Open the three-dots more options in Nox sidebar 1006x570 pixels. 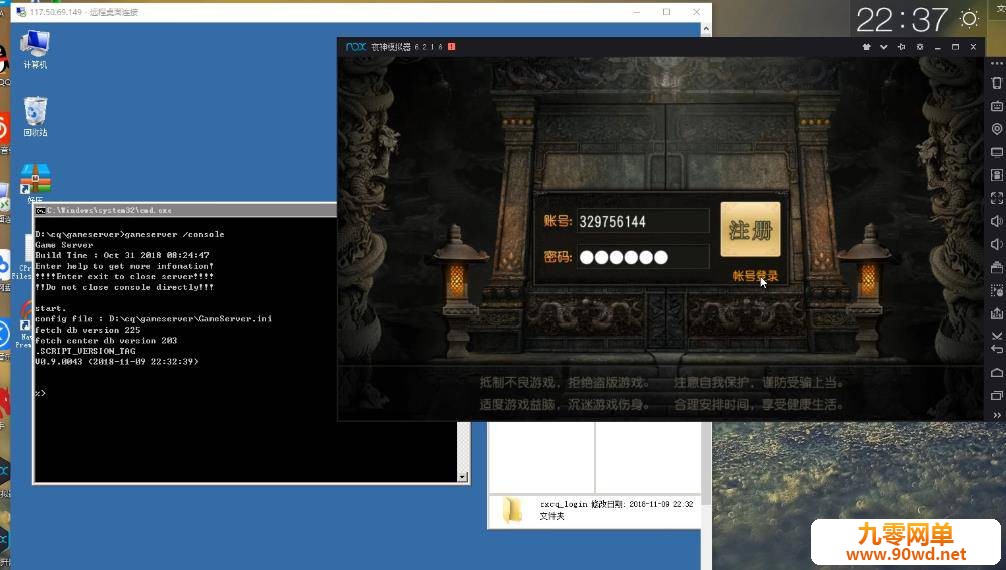[x=996, y=64]
